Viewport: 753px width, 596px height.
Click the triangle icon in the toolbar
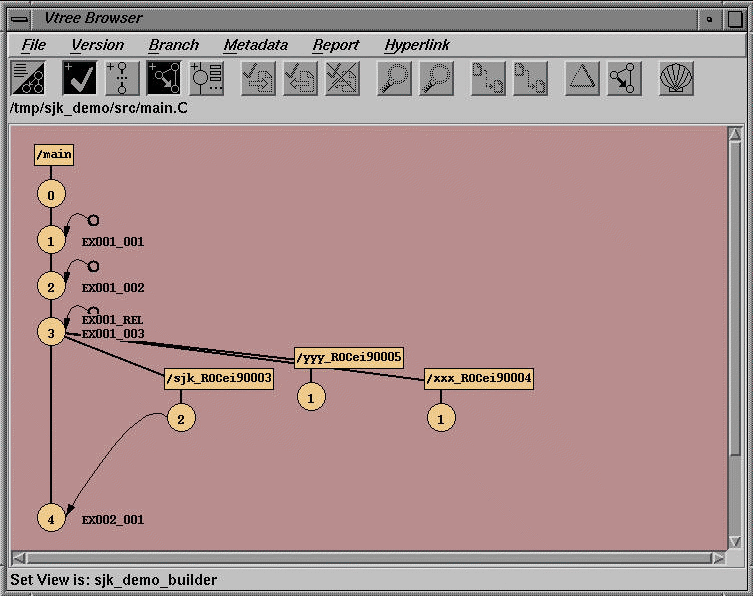tap(582, 78)
